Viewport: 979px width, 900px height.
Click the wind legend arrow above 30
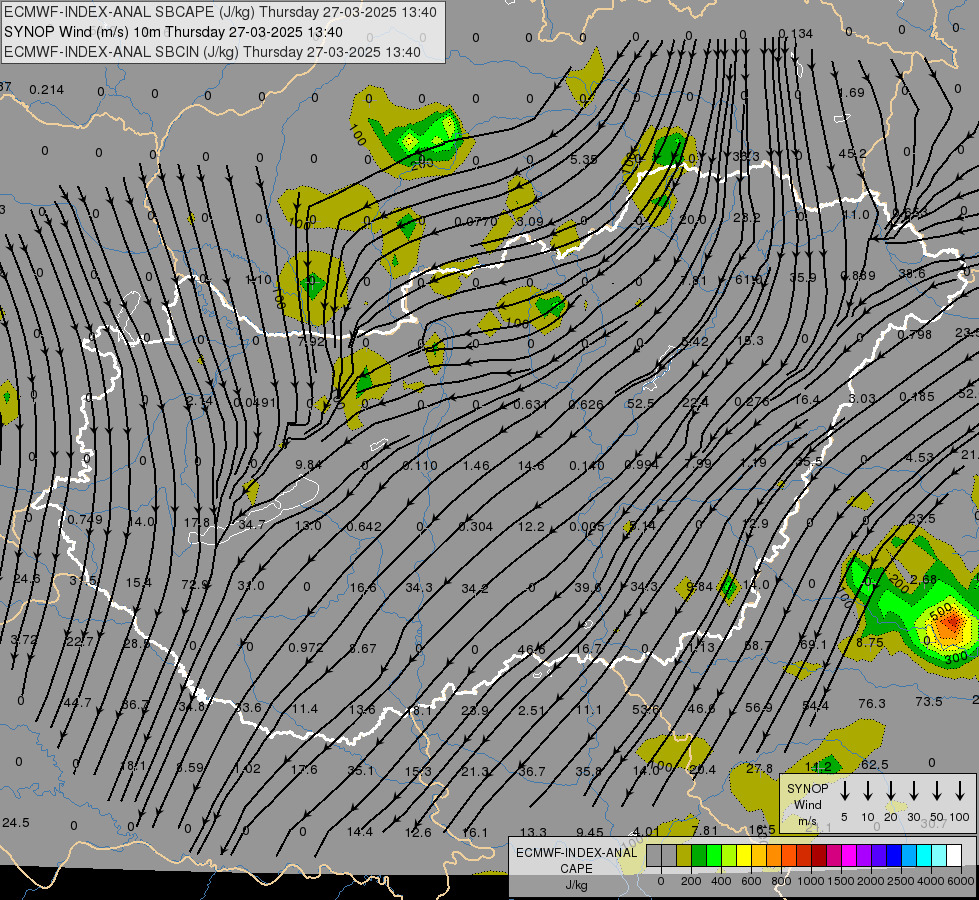(913, 791)
